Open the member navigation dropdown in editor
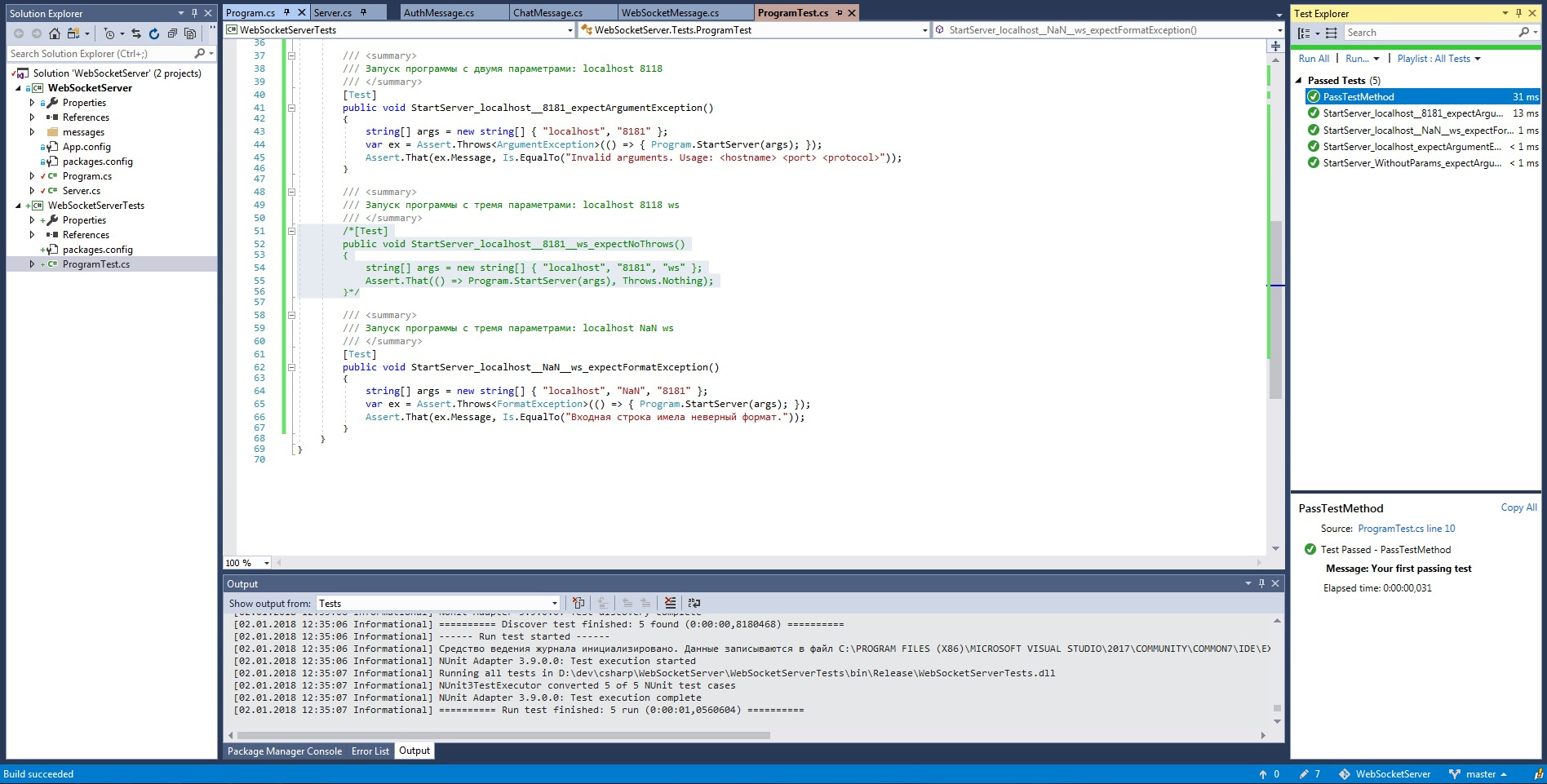1547x784 pixels. (1109, 30)
